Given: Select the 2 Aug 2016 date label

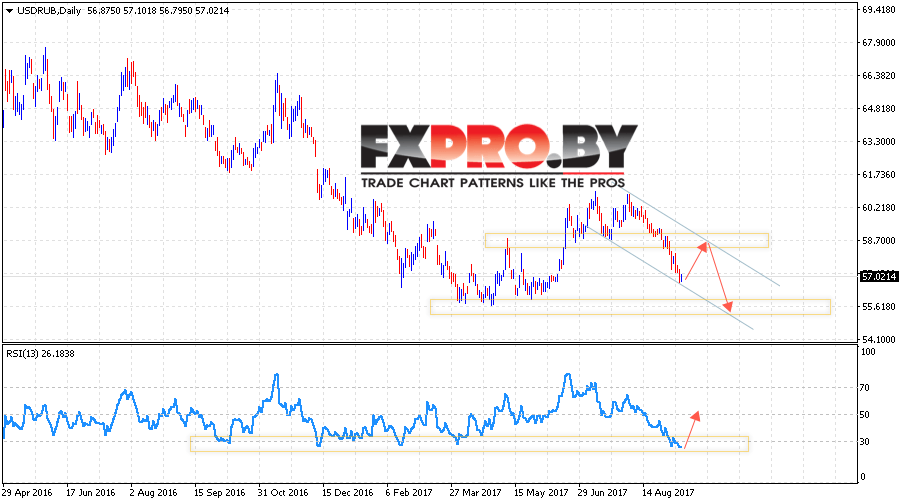Looking at the screenshot, I should click(x=153, y=493).
